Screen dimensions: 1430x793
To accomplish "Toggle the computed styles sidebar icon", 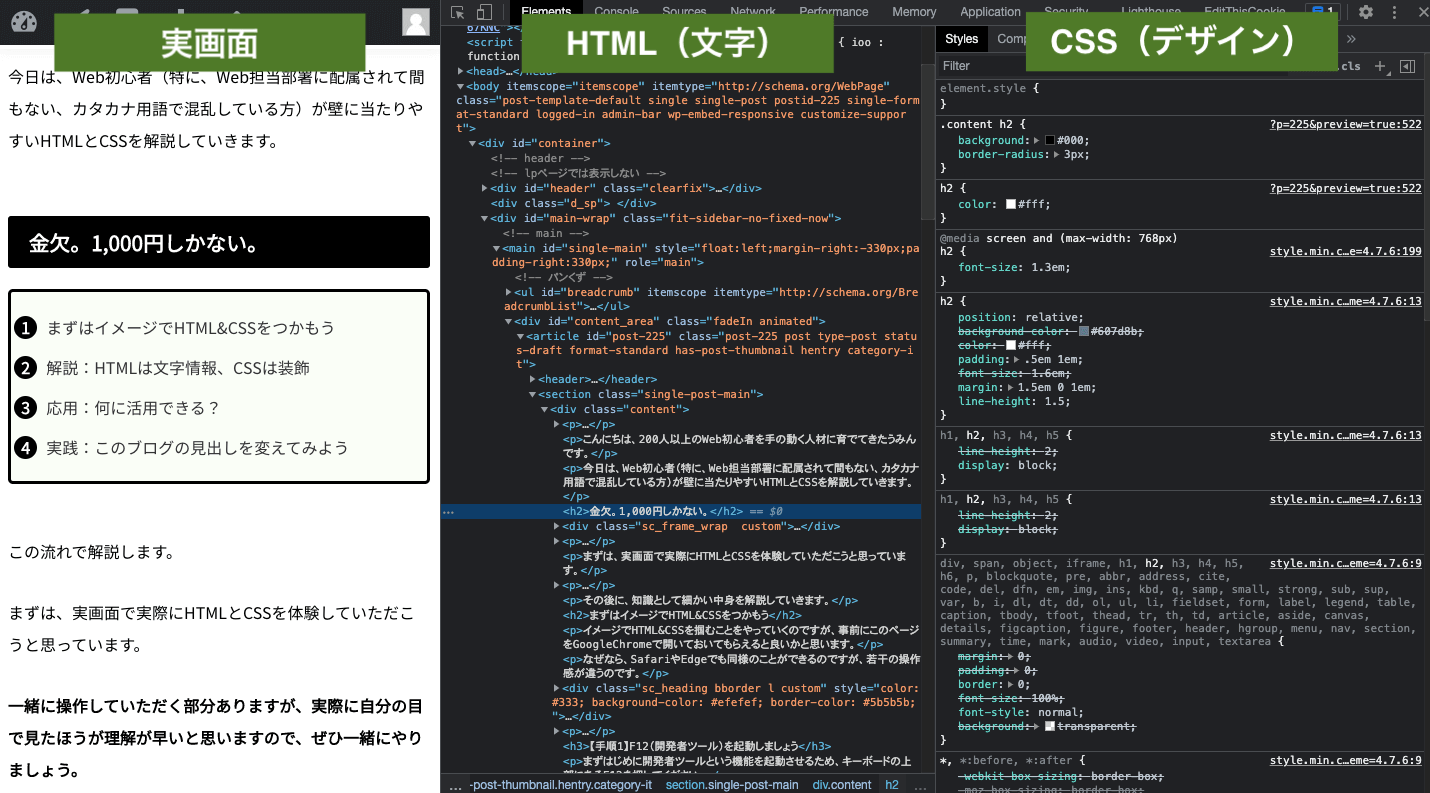I will click(1407, 66).
